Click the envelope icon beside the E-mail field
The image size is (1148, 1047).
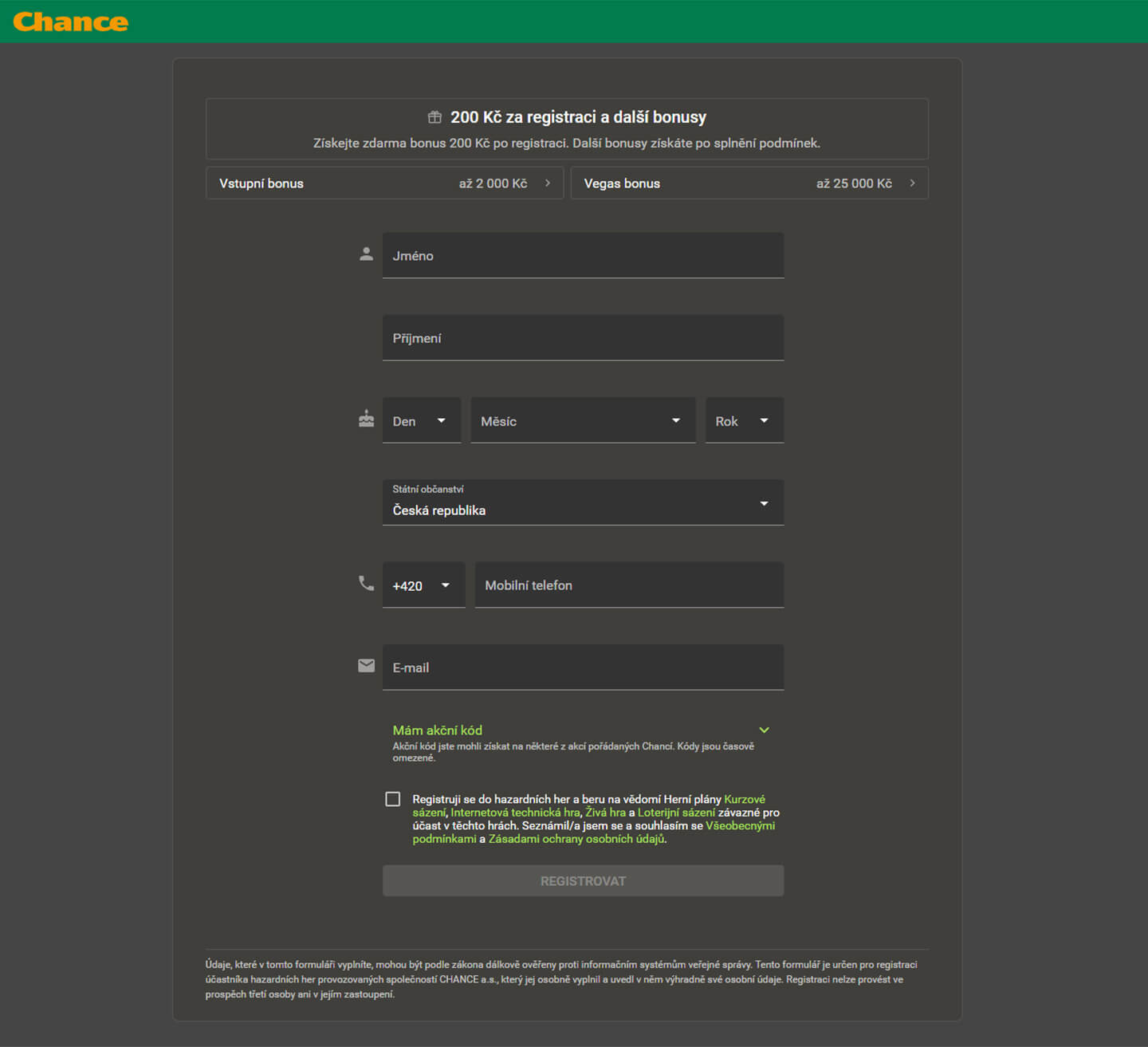click(x=366, y=666)
